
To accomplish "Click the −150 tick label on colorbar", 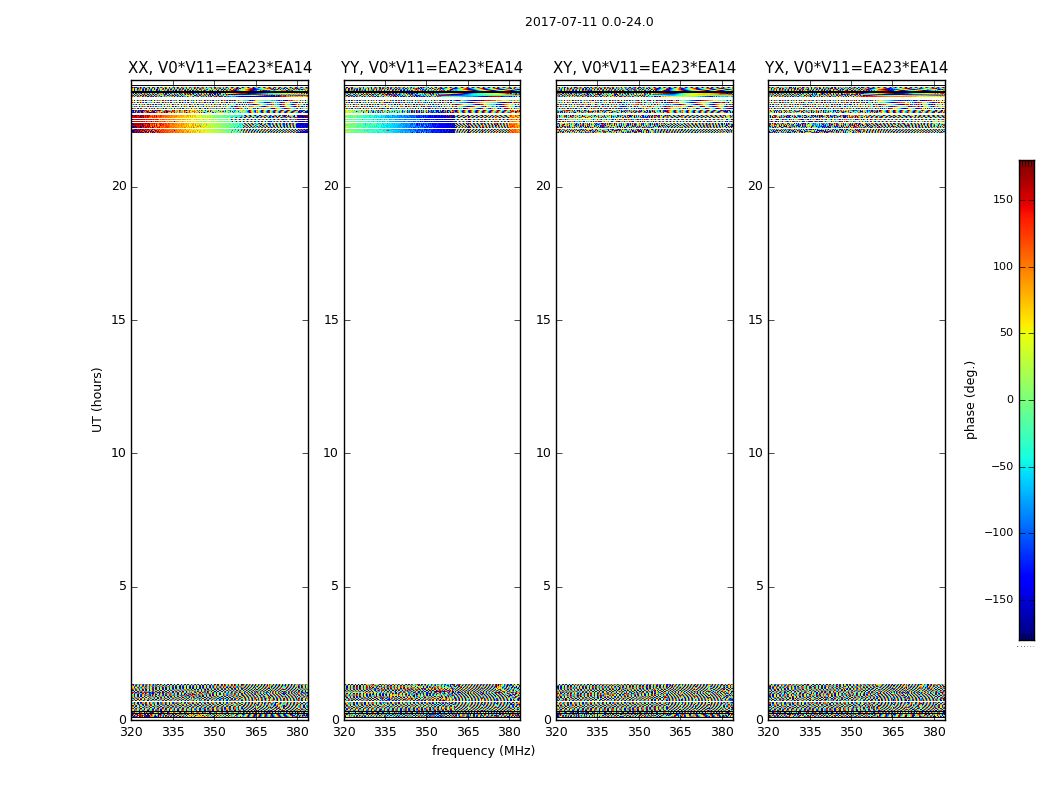I will click(x=999, y=599).
